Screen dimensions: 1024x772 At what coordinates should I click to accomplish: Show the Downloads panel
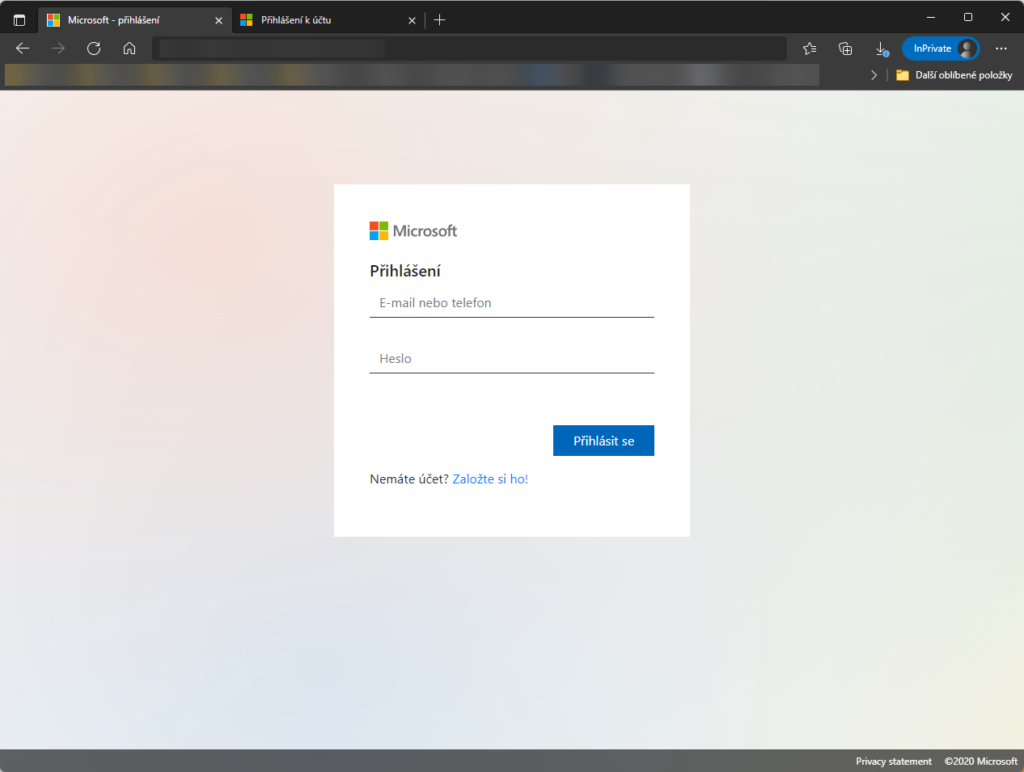881,48
